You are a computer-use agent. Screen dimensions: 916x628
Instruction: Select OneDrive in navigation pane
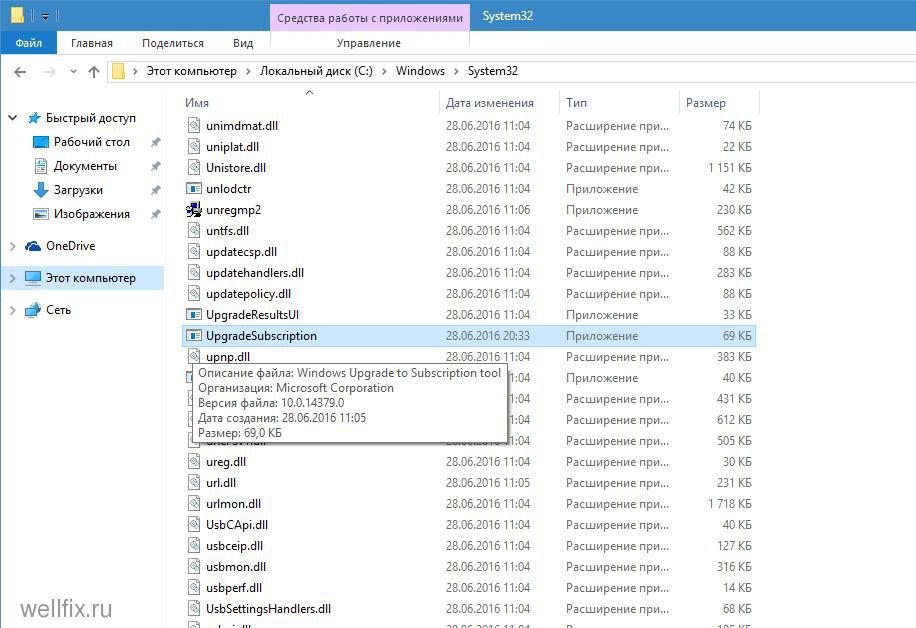[x=71, y=246]
